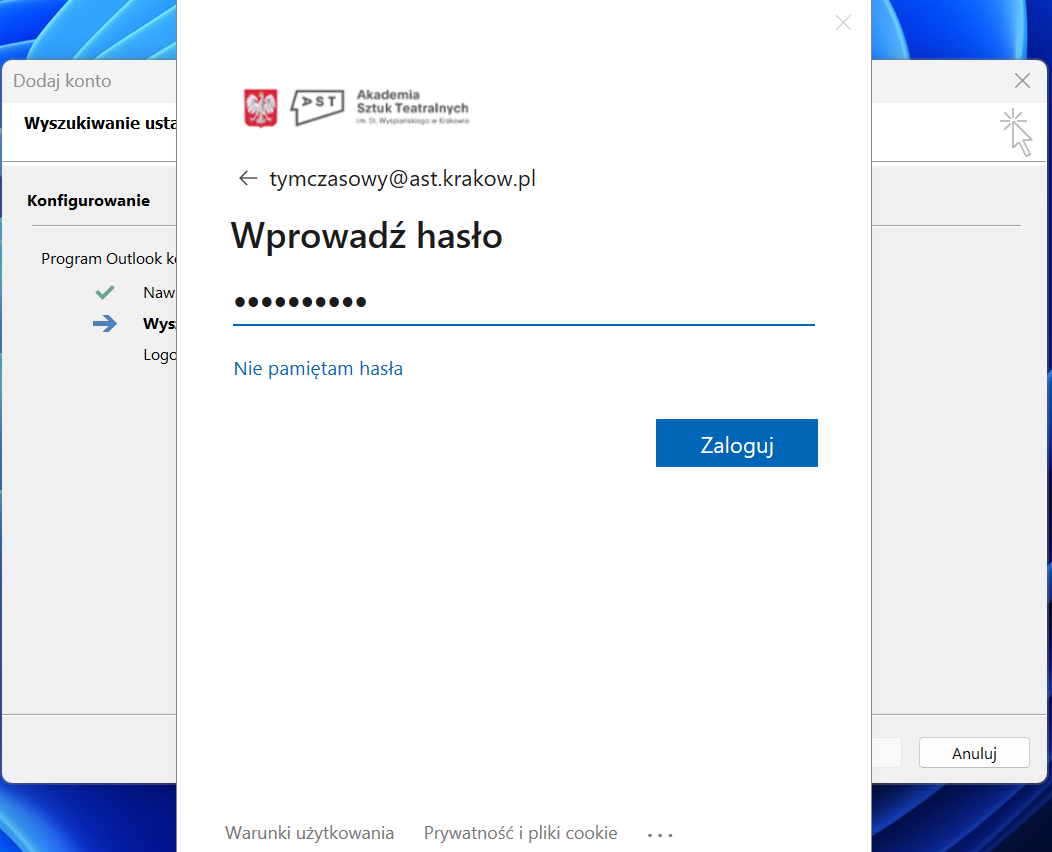
Task: Click the cursor-click icon in Dodaj konto window
Action: (1016, 132)
